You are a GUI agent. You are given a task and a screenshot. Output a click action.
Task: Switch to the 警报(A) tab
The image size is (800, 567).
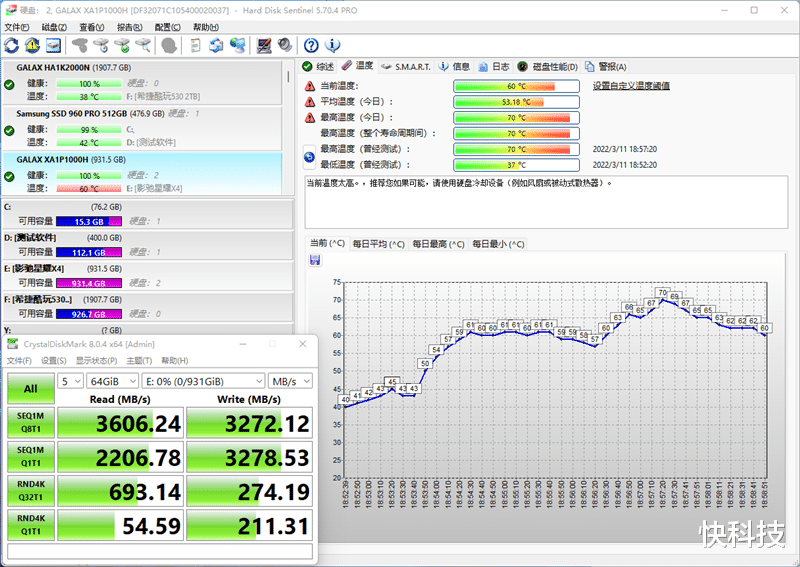pos(606,66)
